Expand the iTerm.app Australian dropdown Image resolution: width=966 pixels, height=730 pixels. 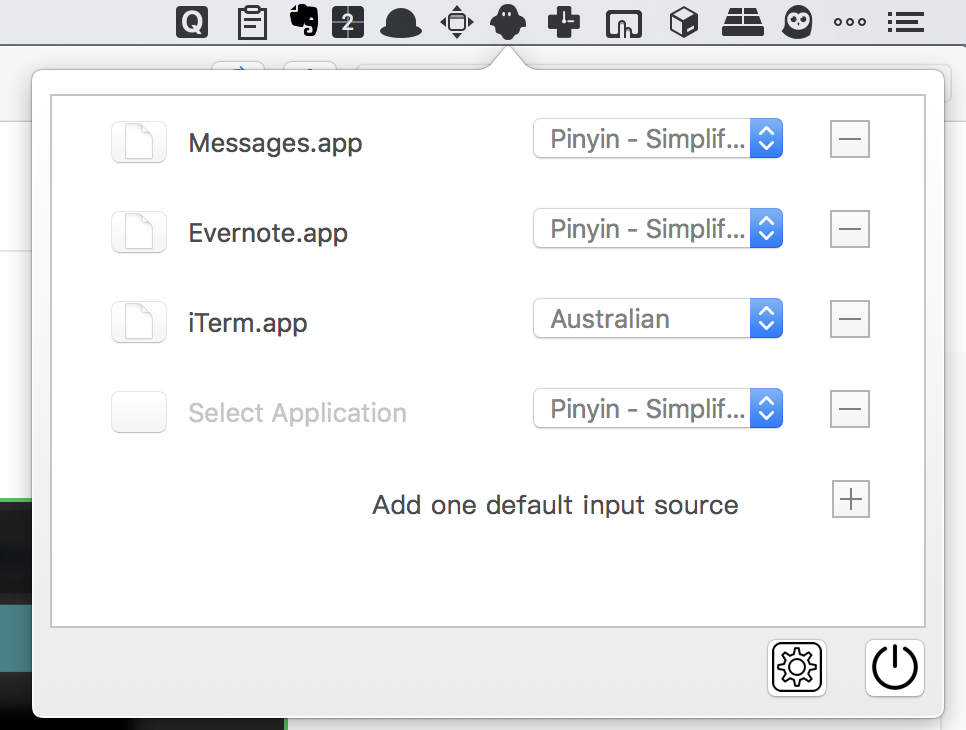coord(657,319)
